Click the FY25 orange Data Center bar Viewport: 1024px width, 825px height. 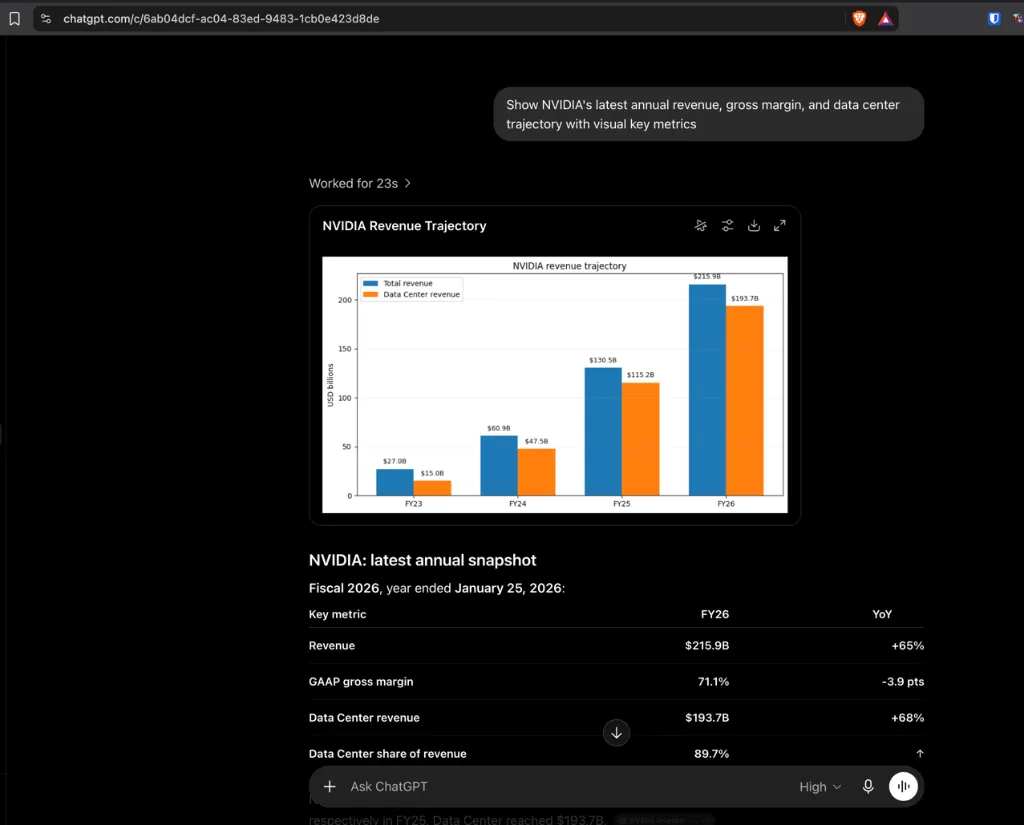[641, 439]
